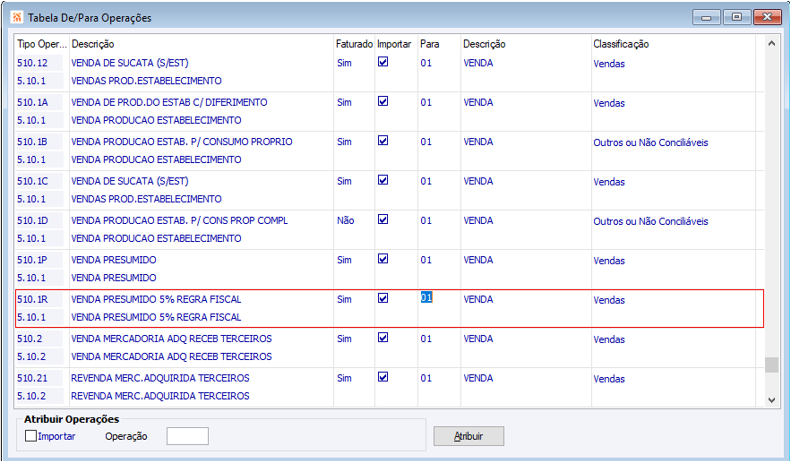Toggle Importar checkbox for 510.1C row
Viewport: 790px width, 461px height.
click(x=383, y=180)
